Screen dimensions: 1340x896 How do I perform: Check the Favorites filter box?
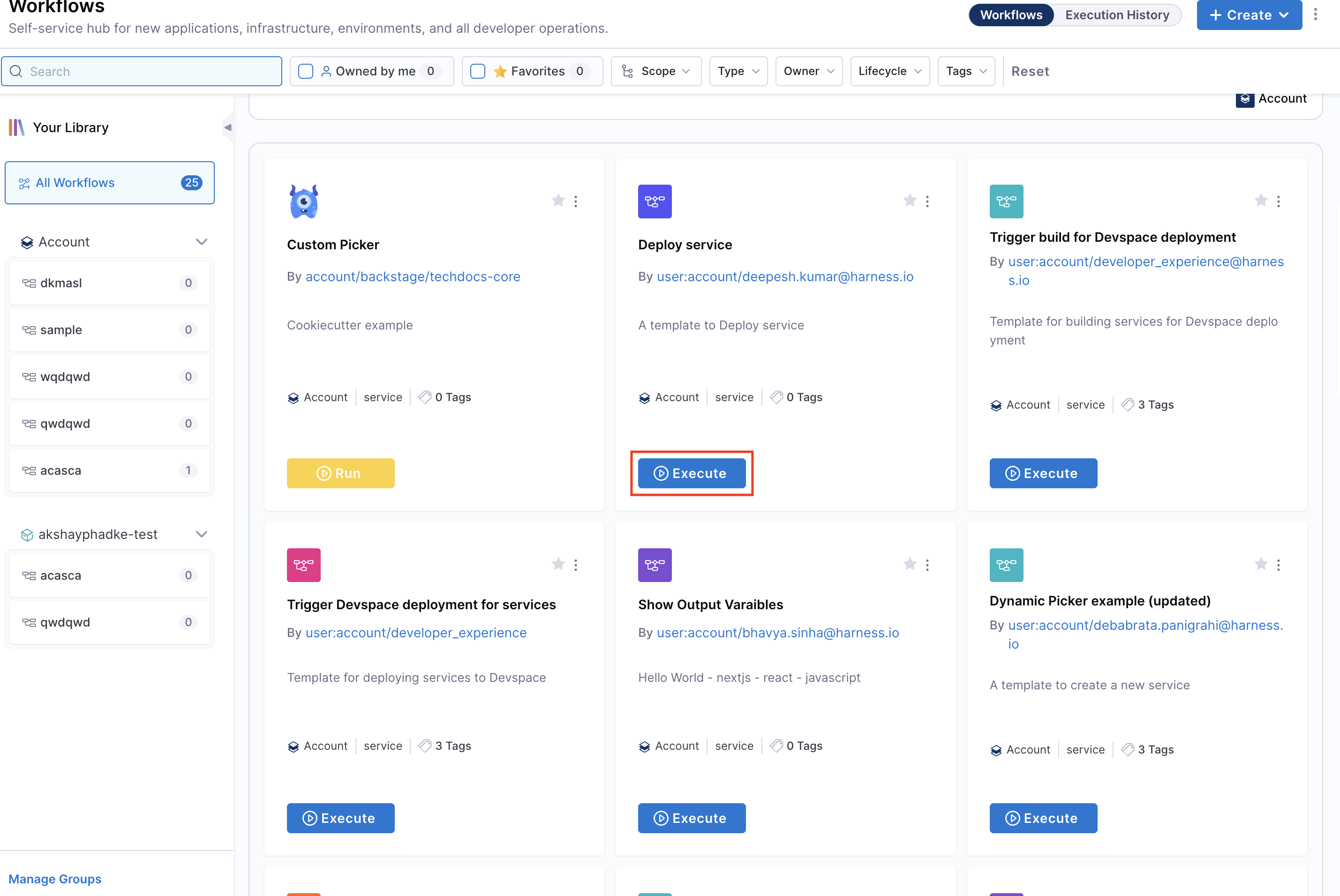coord(477,71)
